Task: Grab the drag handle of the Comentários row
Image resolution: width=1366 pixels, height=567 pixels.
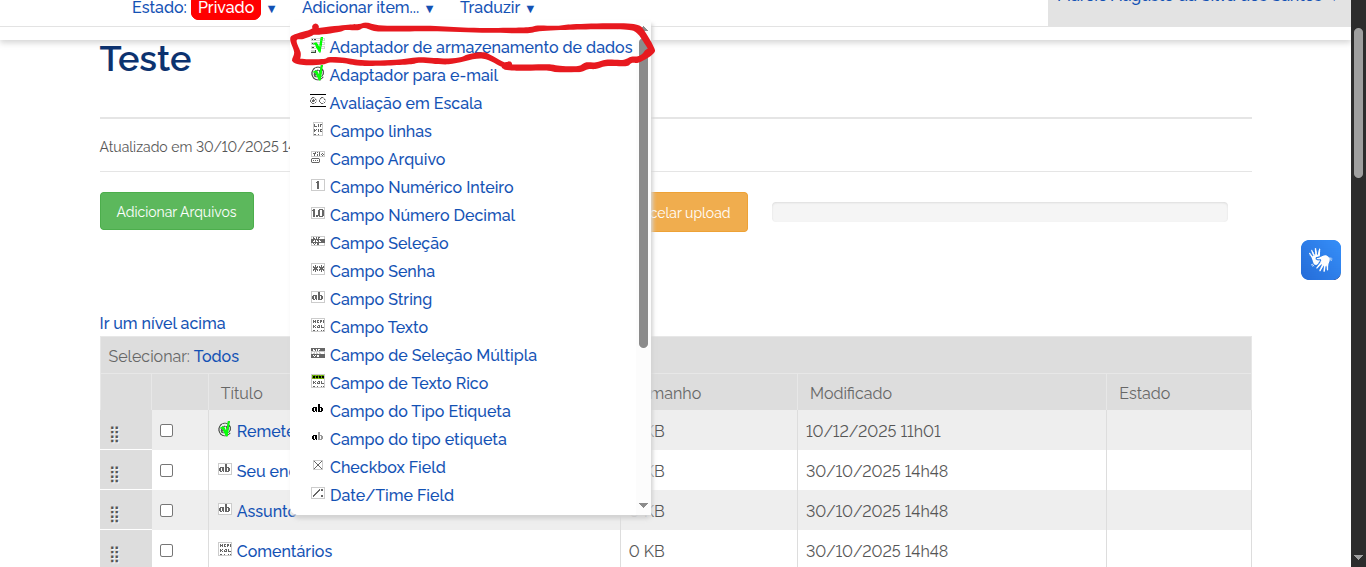Action: [x=114, y=554]
